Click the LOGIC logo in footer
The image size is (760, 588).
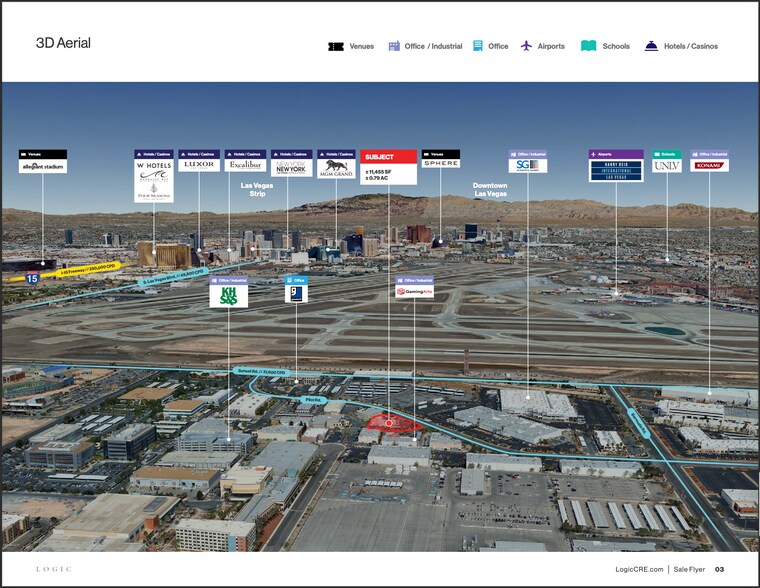tap(54, 569)
